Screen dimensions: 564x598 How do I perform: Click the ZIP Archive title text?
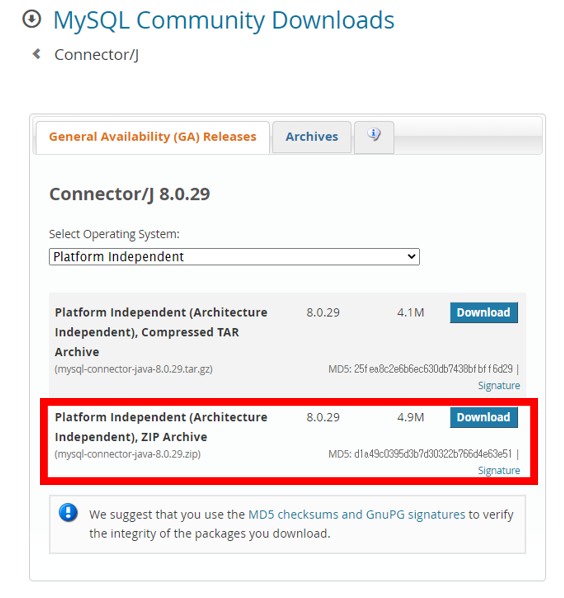click(x=161, y=427)
